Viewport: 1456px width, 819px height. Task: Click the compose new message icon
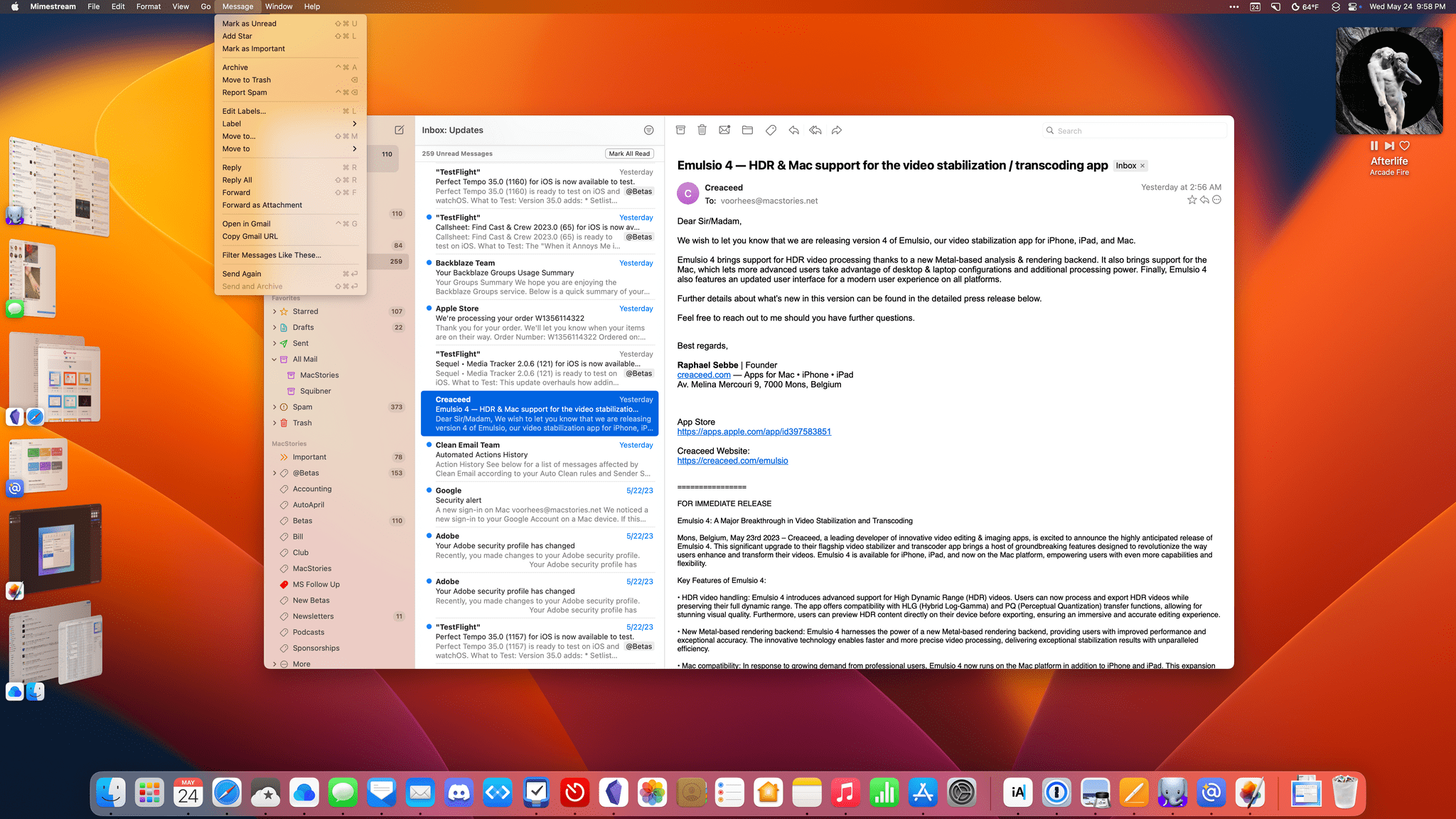(399, 130)
